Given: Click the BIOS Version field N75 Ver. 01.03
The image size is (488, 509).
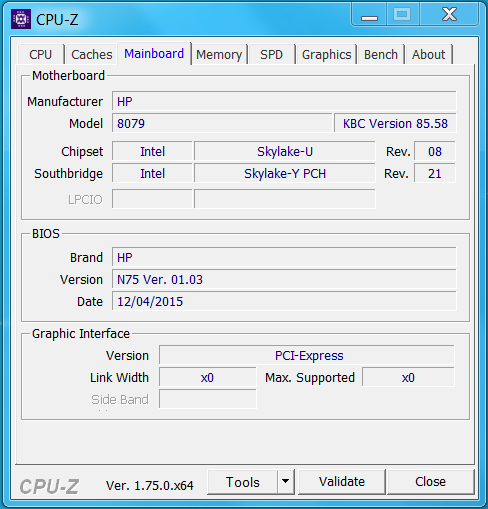Looking at the screenshot, I should coord(284,279).
